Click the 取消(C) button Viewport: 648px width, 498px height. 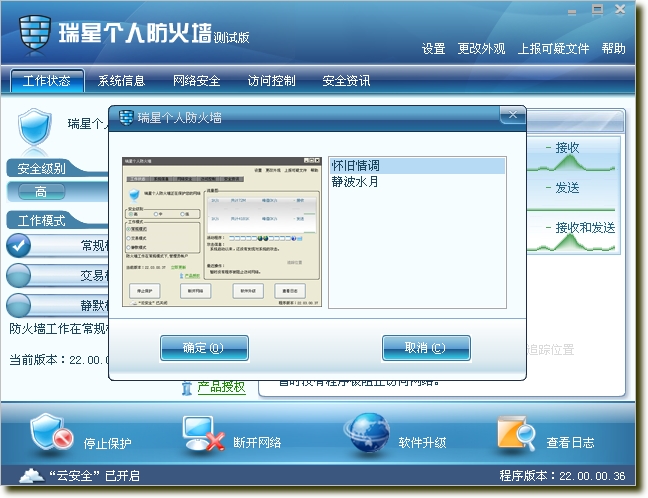point(426,348)
